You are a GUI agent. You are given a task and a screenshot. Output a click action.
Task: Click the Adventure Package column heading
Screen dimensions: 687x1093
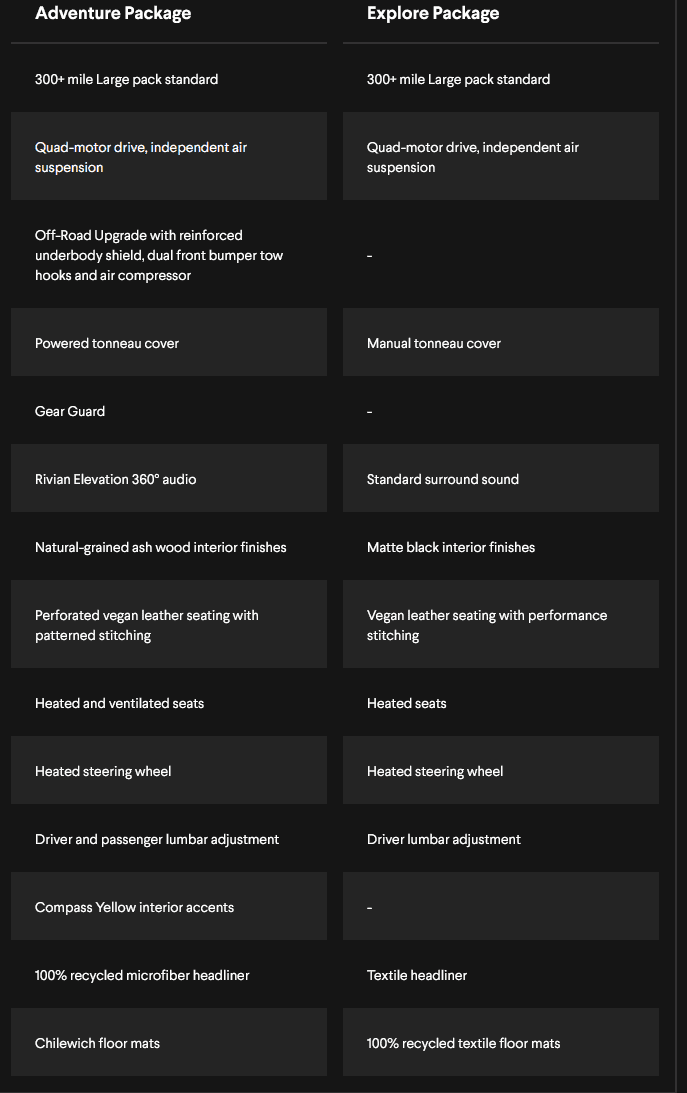[113, 13]
